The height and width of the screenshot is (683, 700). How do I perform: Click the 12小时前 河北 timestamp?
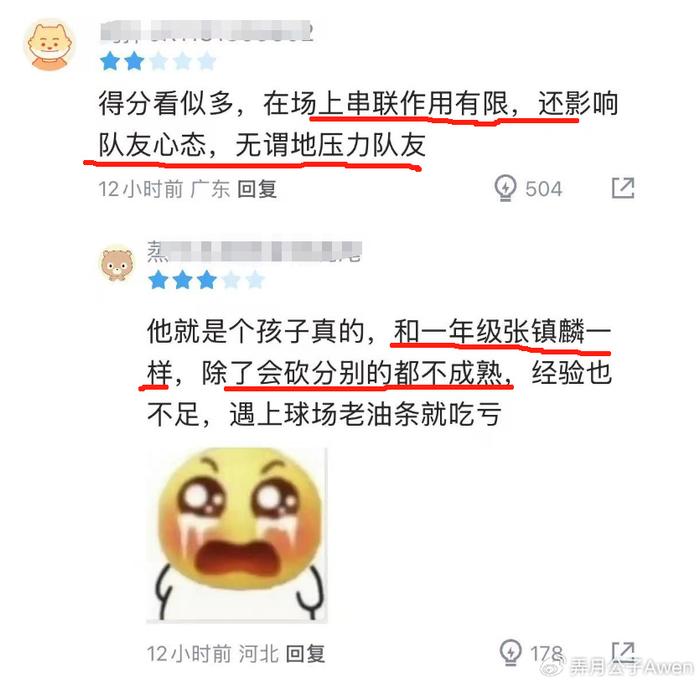click(212, 654)
